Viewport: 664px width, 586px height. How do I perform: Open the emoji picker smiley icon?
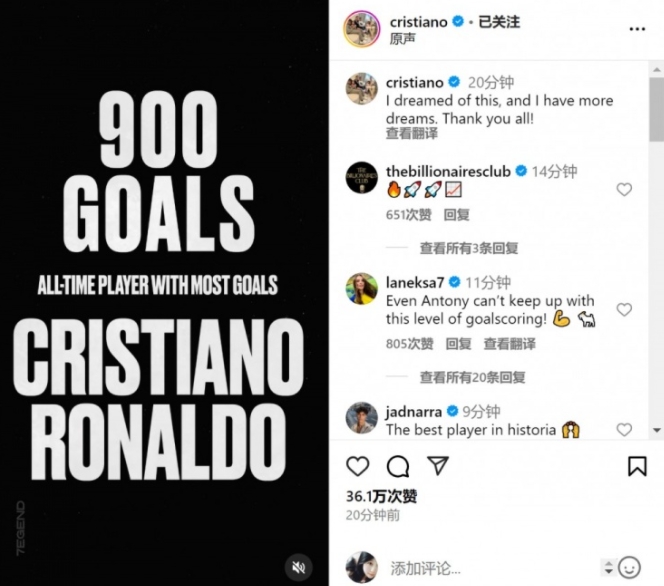629,567
